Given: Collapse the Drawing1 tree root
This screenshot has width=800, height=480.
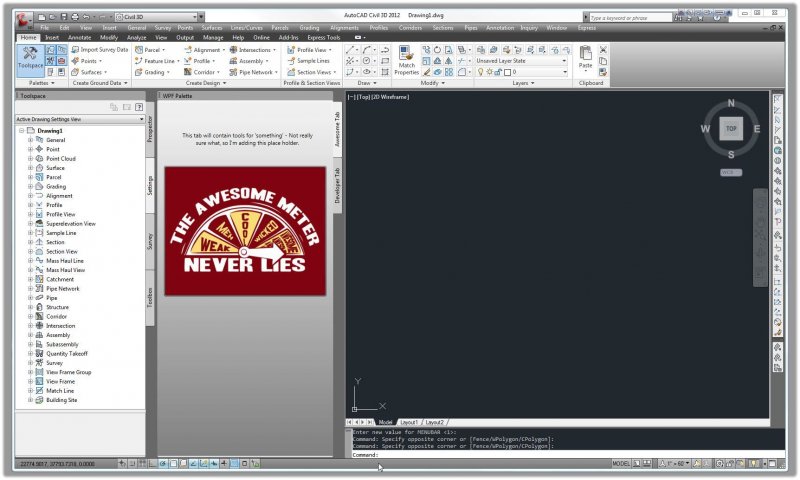Looking at the screenshot, I should click(21, 131).
